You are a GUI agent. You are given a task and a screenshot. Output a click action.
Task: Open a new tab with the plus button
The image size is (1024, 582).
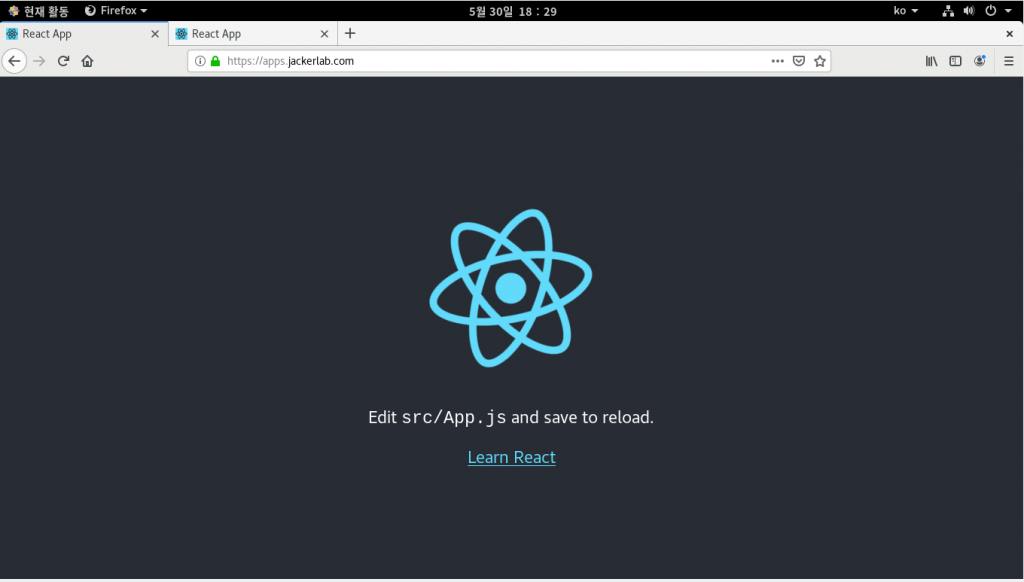click(x=350, y=33)
